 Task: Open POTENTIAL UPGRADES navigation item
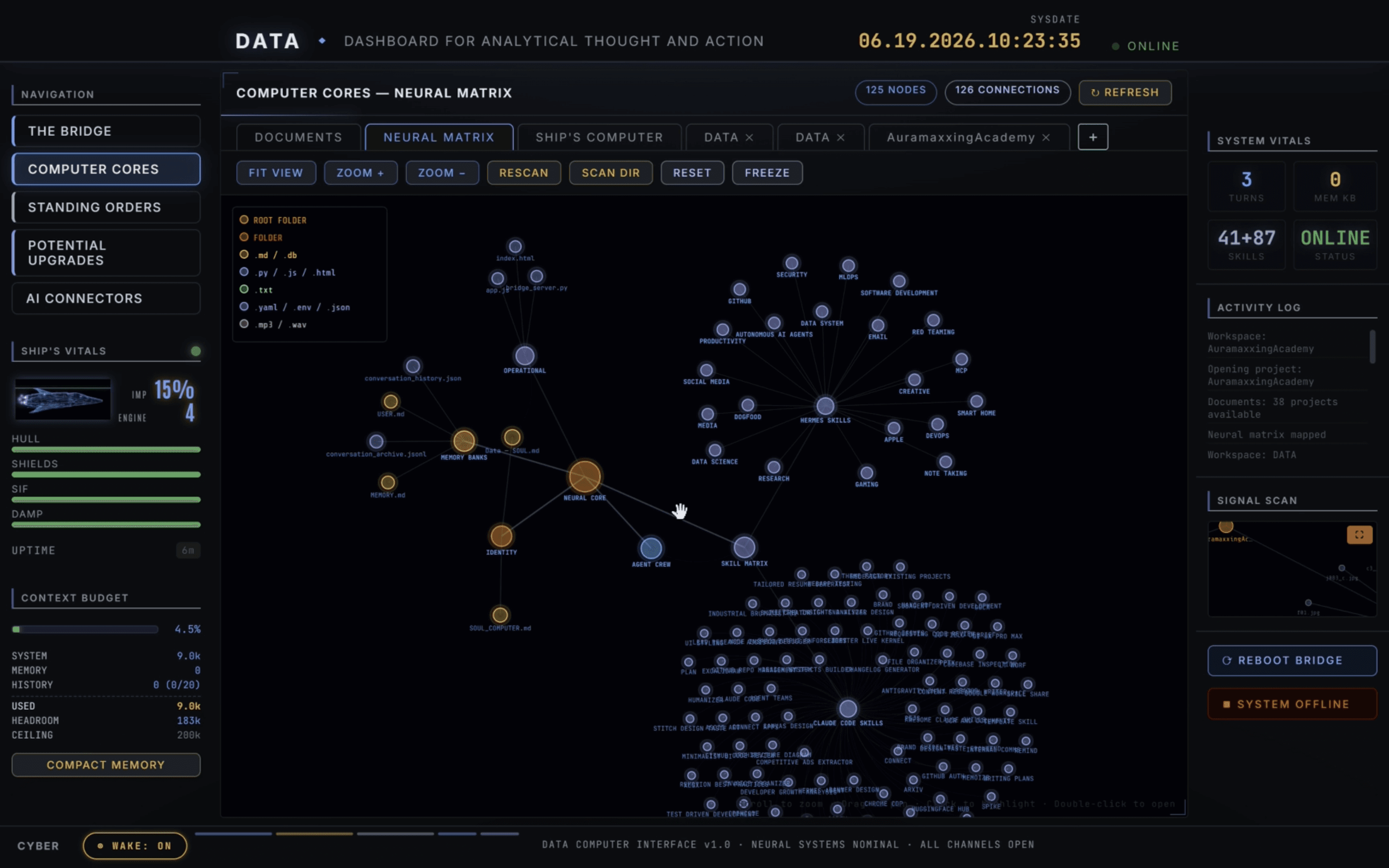pyautogui.click(x=106, y=253)
